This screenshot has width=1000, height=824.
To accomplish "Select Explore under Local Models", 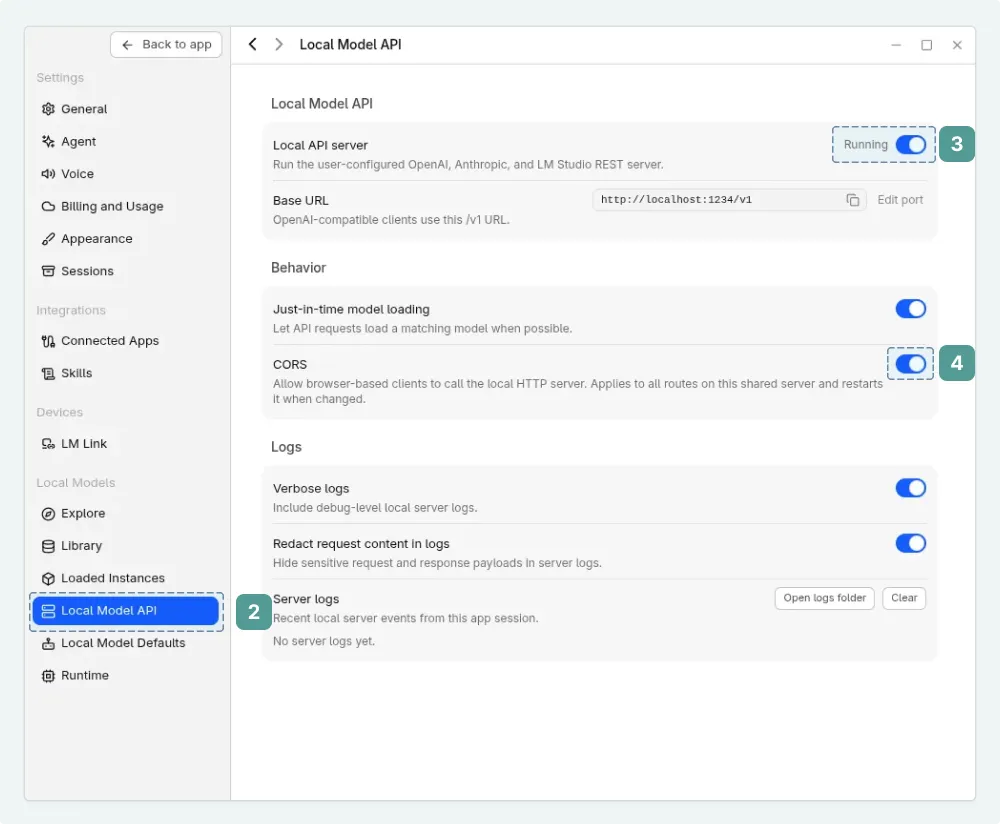I will pyautogui.click(x=126, y=514).
